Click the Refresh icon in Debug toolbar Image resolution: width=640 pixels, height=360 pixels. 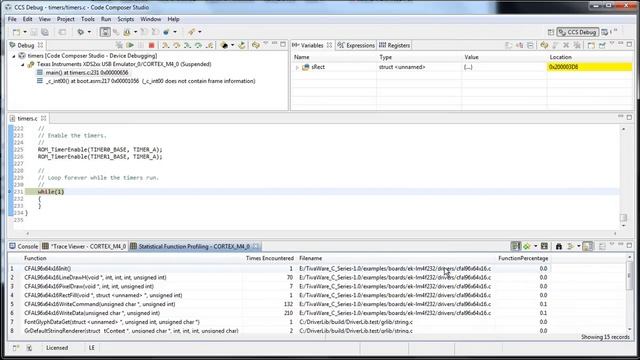tap(256, 45)
